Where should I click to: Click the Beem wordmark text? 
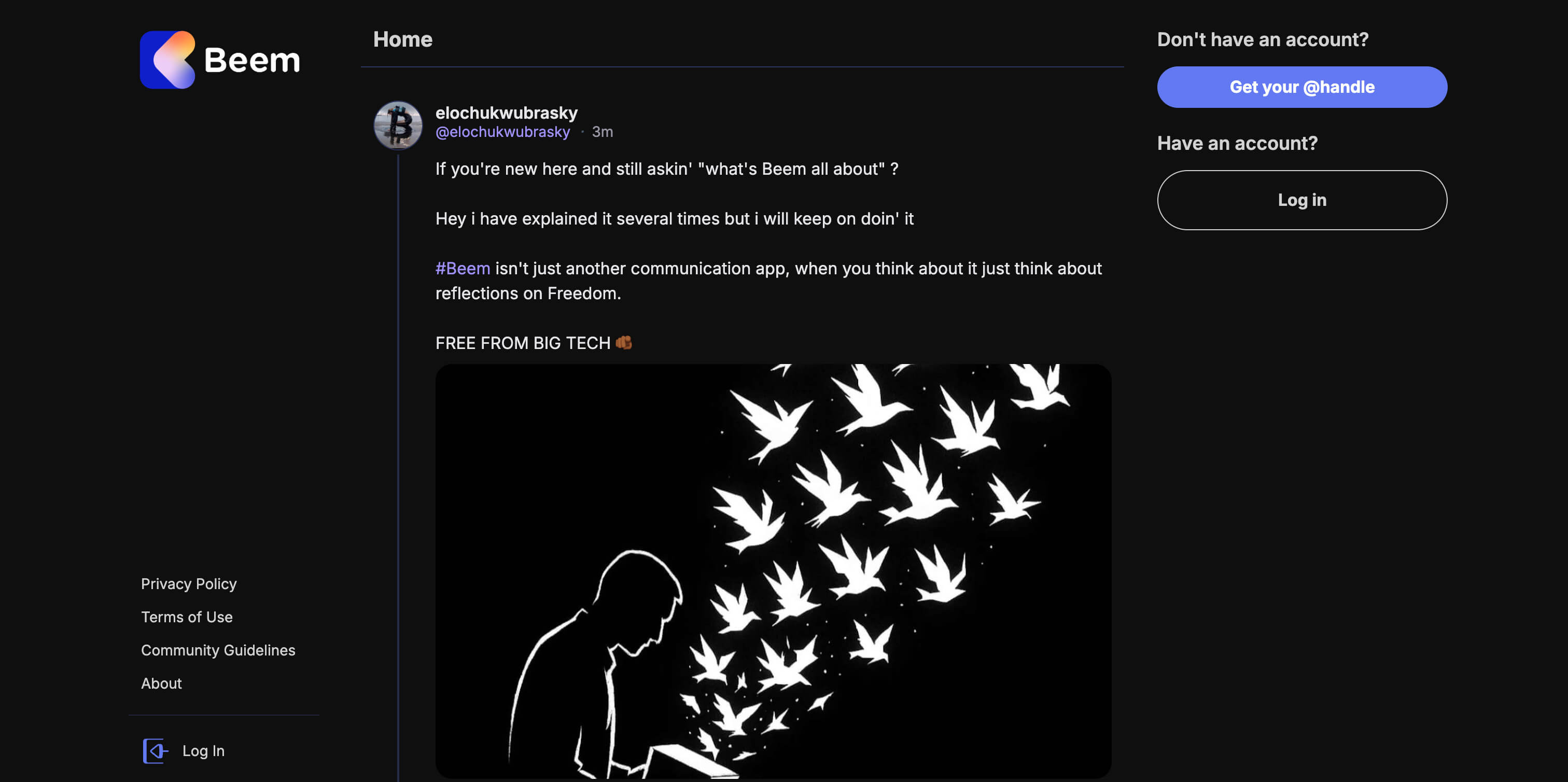click(x=252, y=60)
